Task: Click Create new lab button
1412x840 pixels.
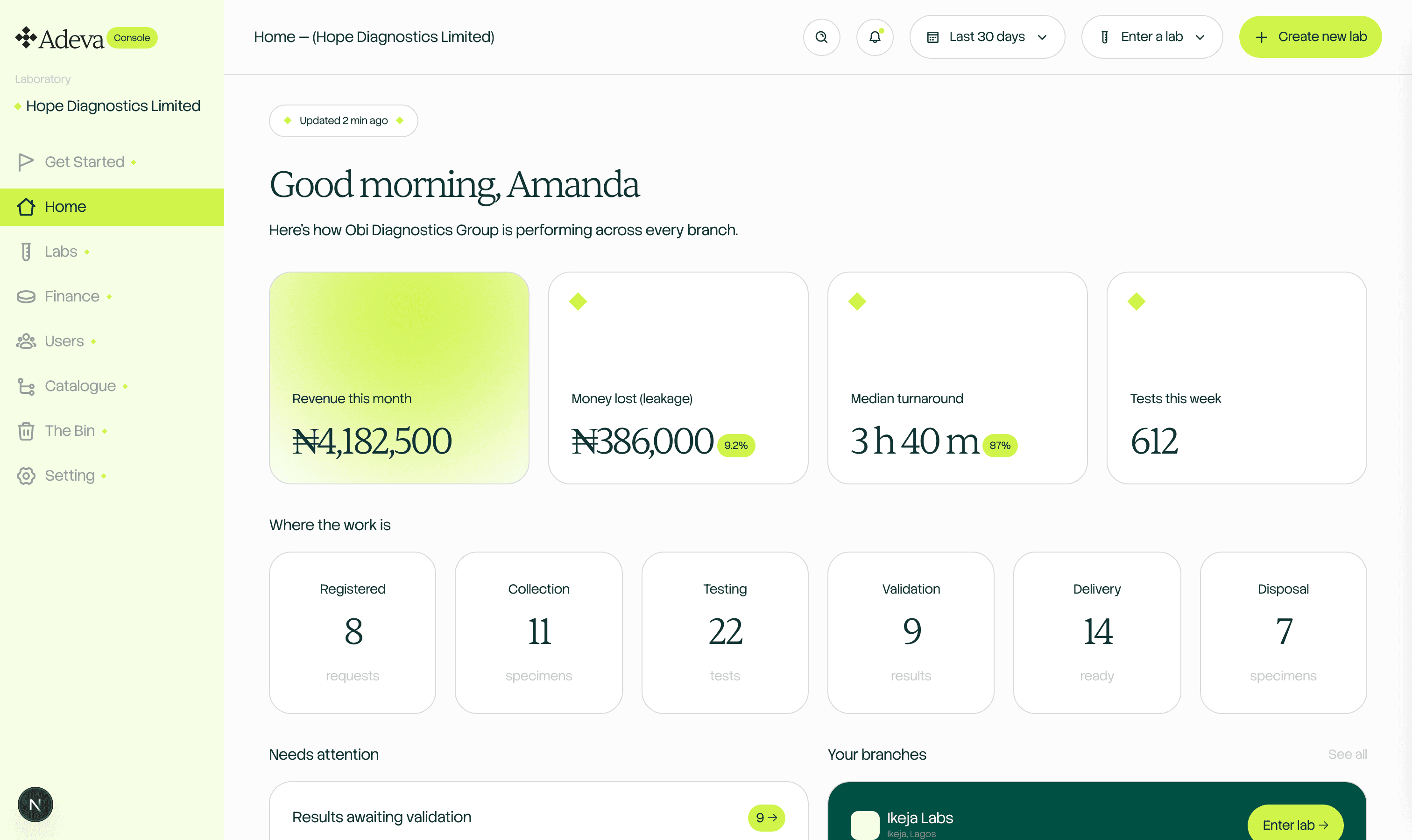Action: pos(1310,37)
